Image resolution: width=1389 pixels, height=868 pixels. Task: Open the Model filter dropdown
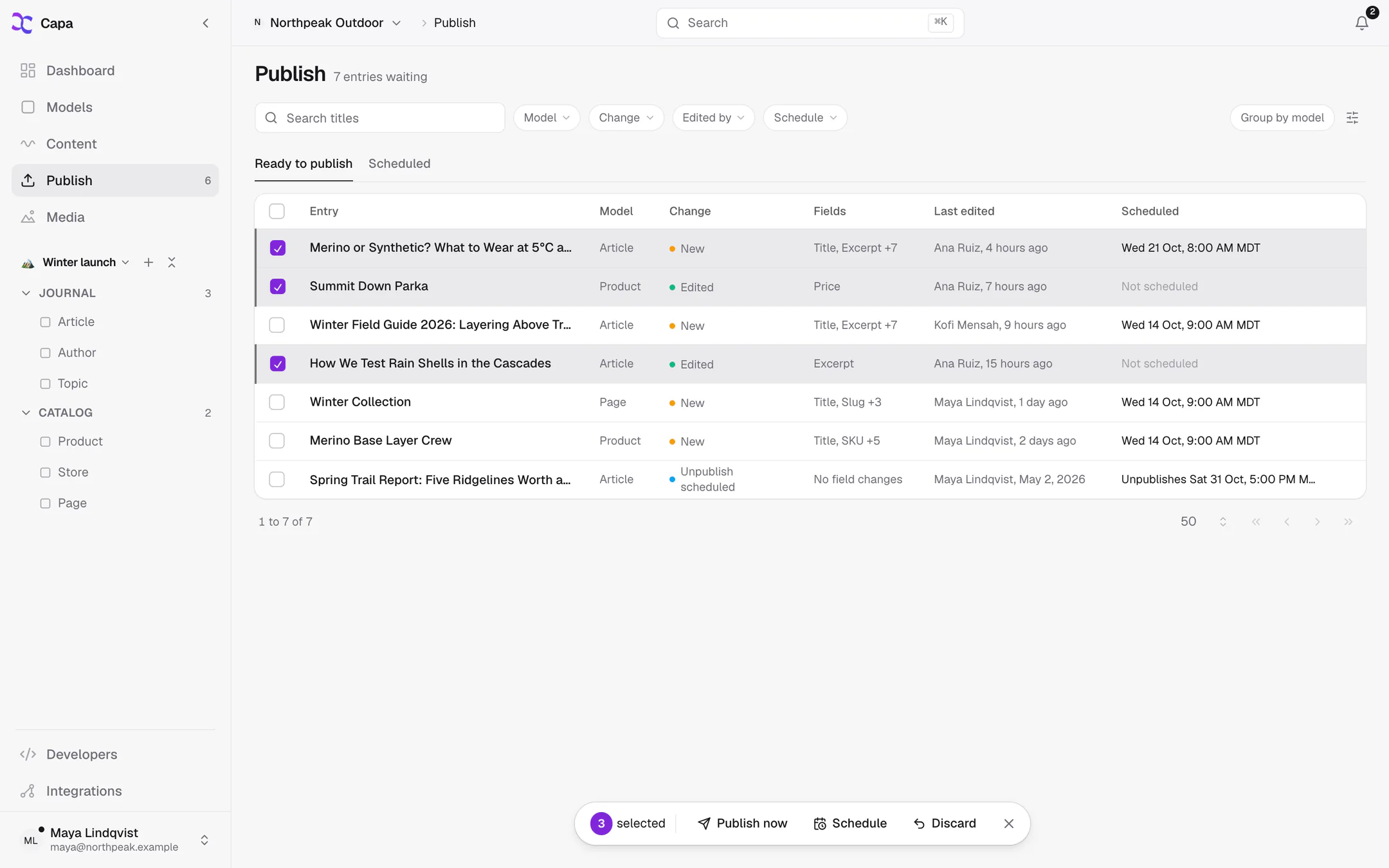547,118
